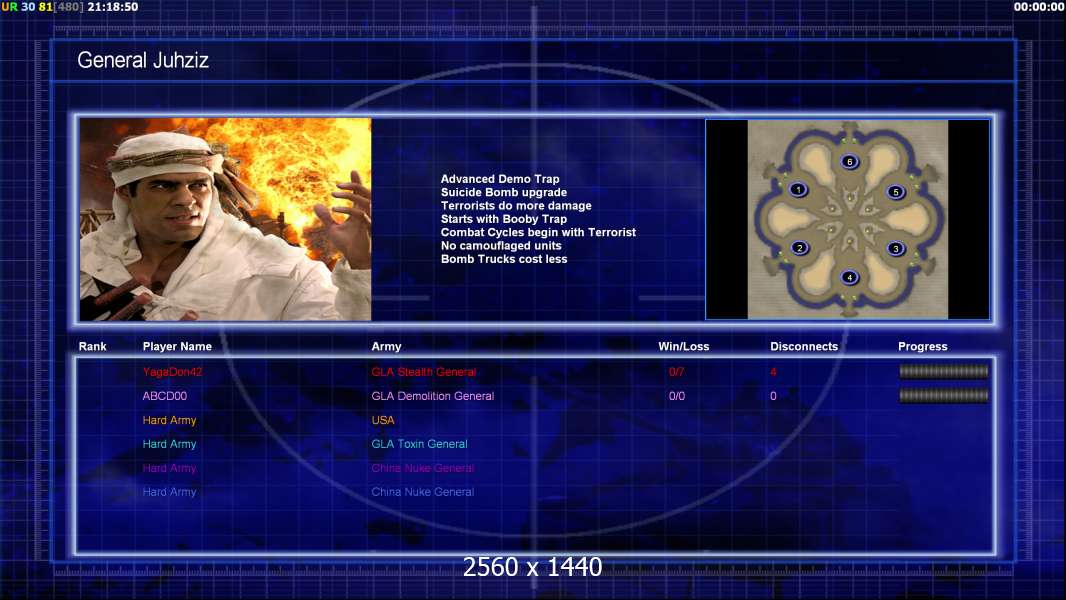
Task: Click Terrorists do more damage line
Action: point(516,205)
